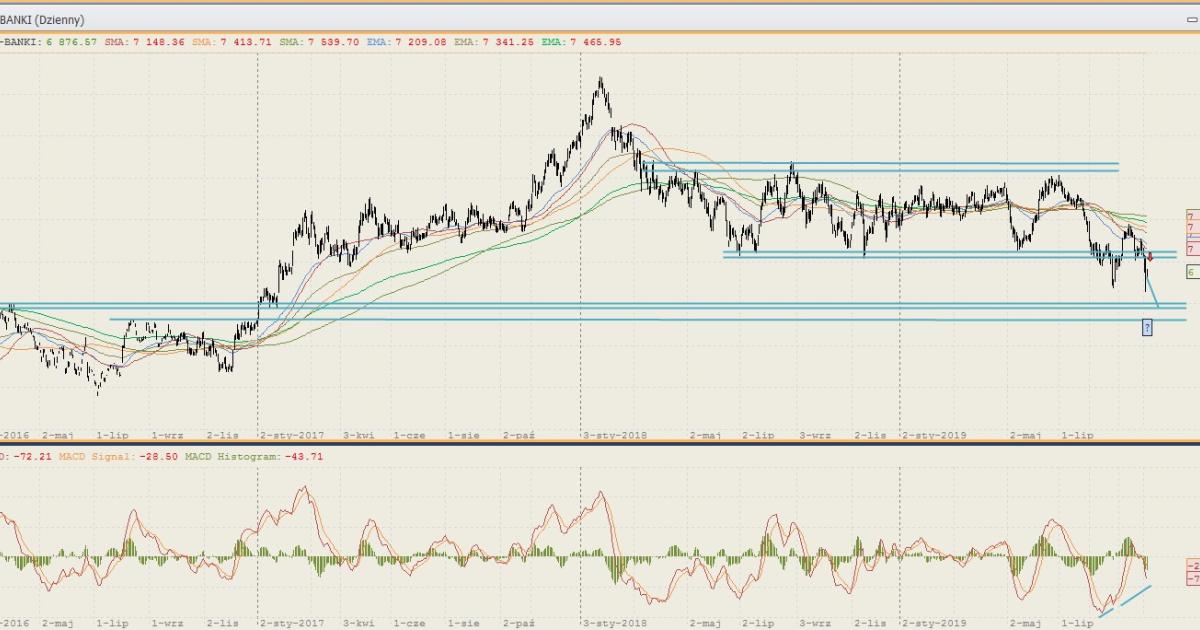Click the 2-sty-2019 date axis label
This screenshot has width=1200, height=630.
pos(935,436)
